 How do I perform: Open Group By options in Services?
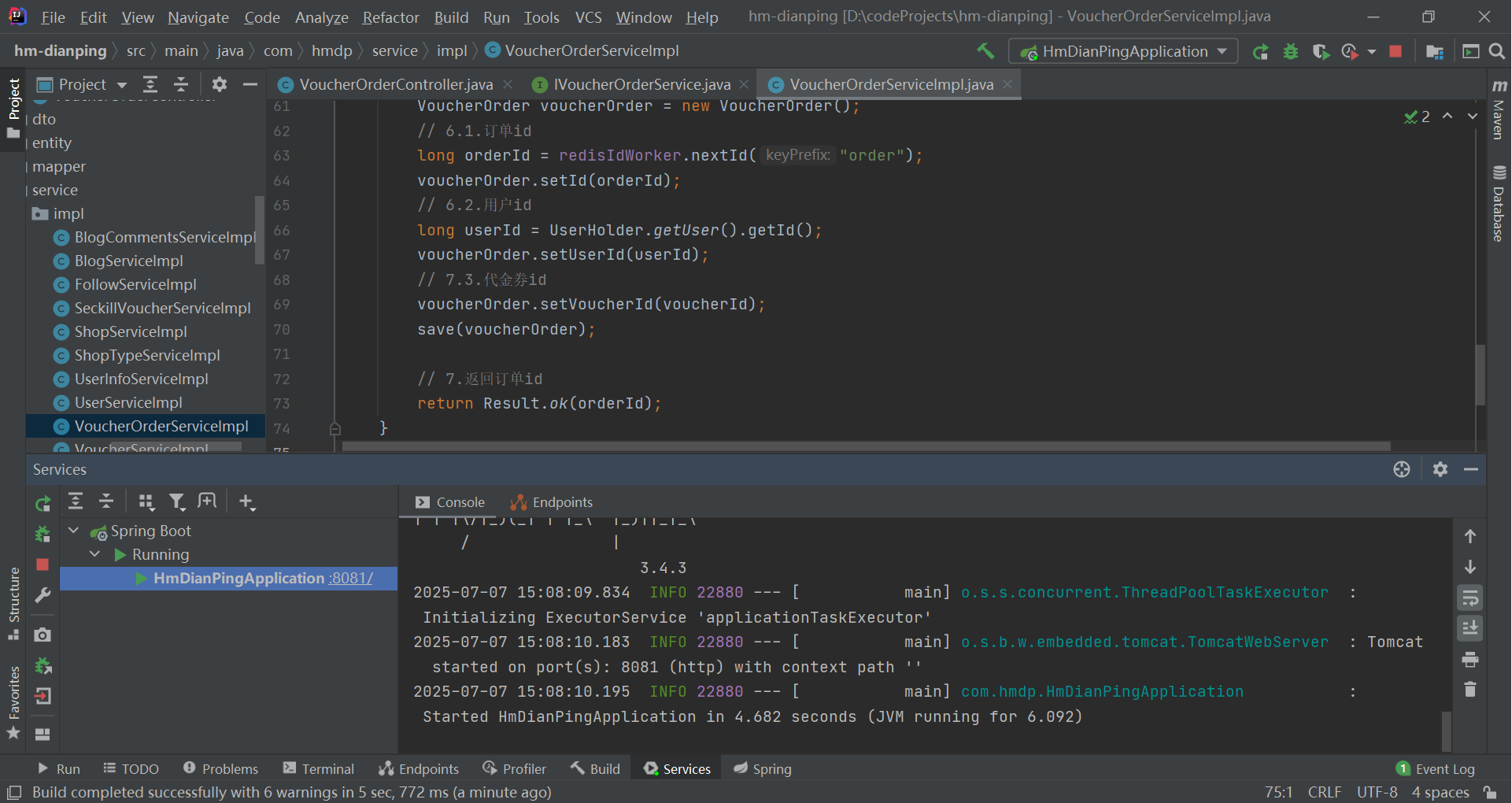pyautogui.click(x=146, y=501)
